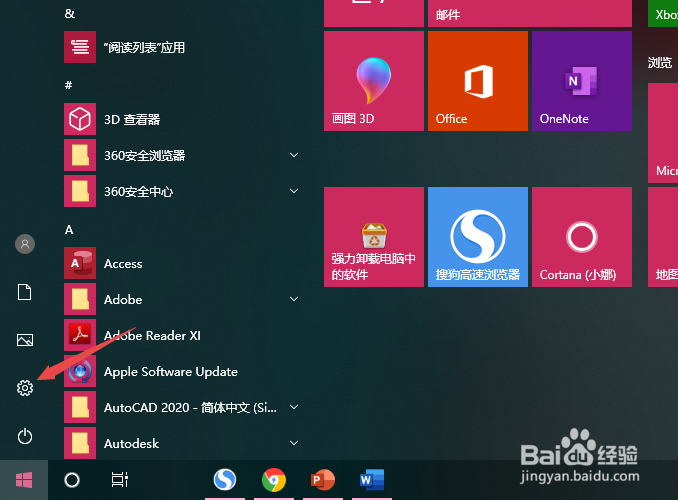
Task: Open Word from the taskbar
Action: [x=372, y=480]
